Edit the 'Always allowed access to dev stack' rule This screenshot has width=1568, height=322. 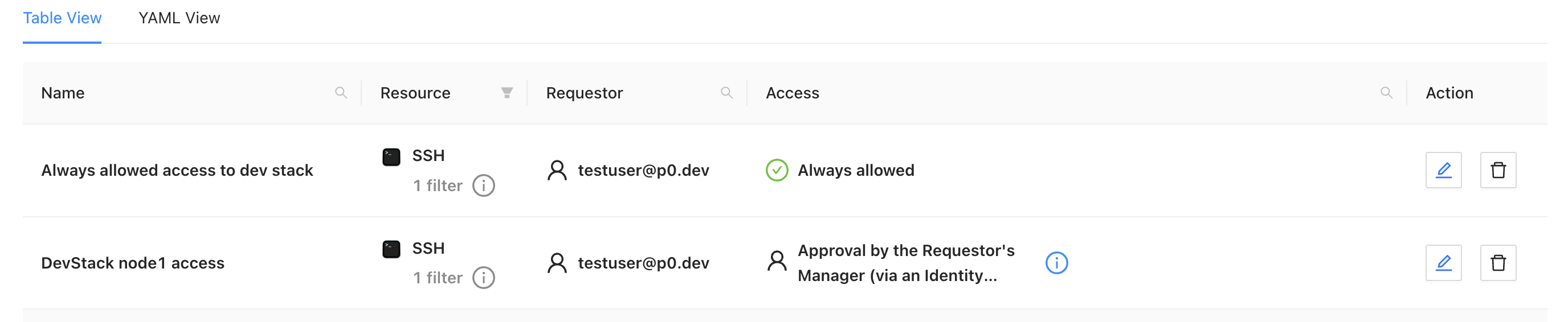coord(1443,170)
